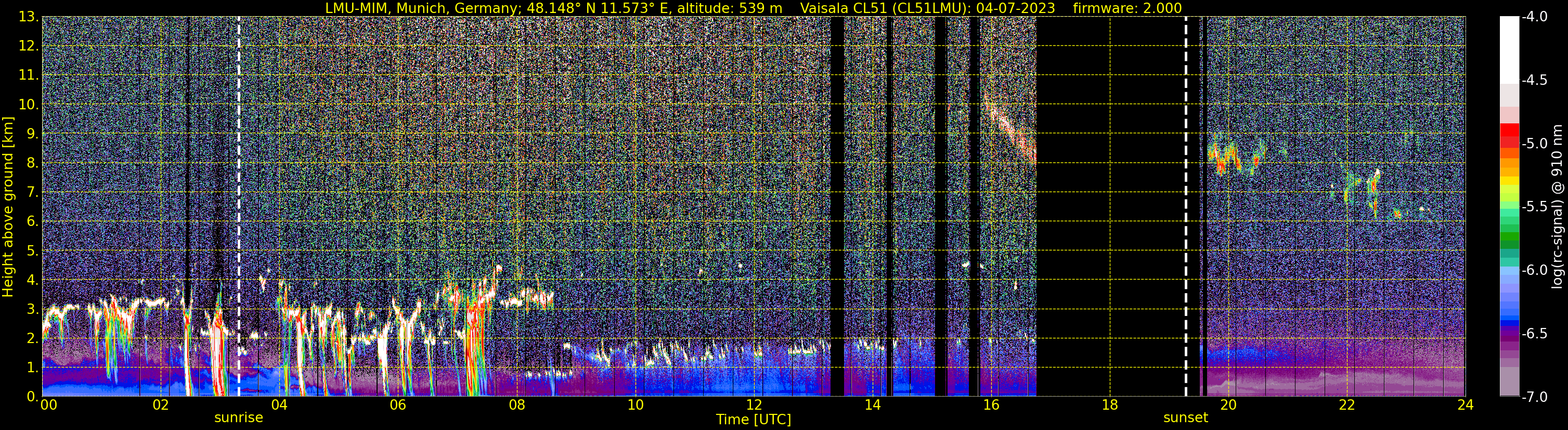Click the '13.' height axis tick label
The width and height of the screenshot is (1568, 430).
pyautogui.click(x=30, y=17)
